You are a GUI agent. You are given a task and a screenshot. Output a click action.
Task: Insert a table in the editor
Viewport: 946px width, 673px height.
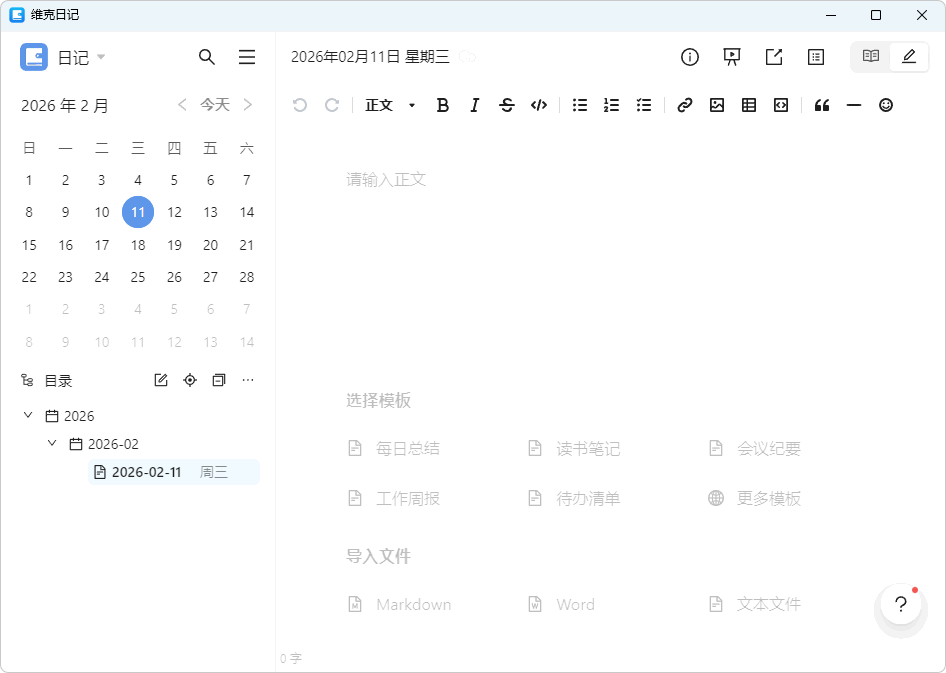coord(749,105)
